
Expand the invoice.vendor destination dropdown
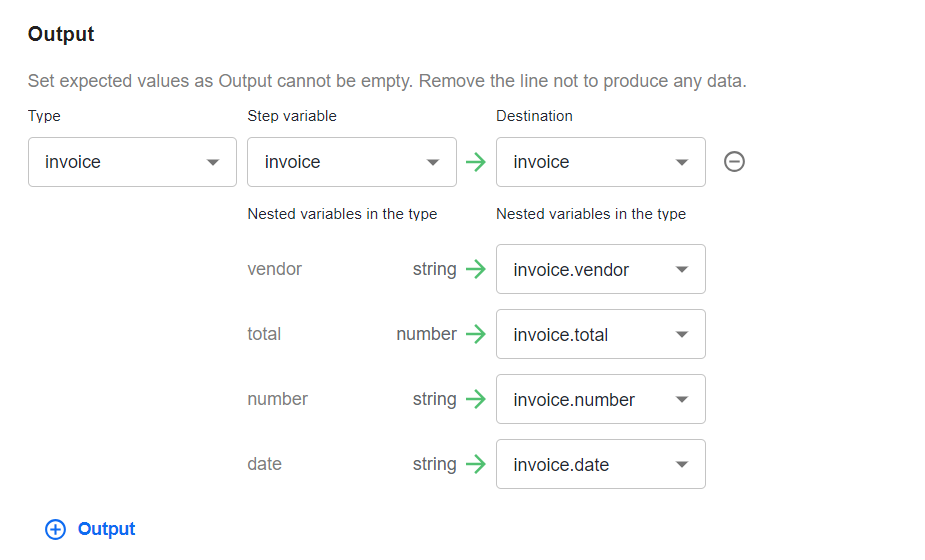601,269
